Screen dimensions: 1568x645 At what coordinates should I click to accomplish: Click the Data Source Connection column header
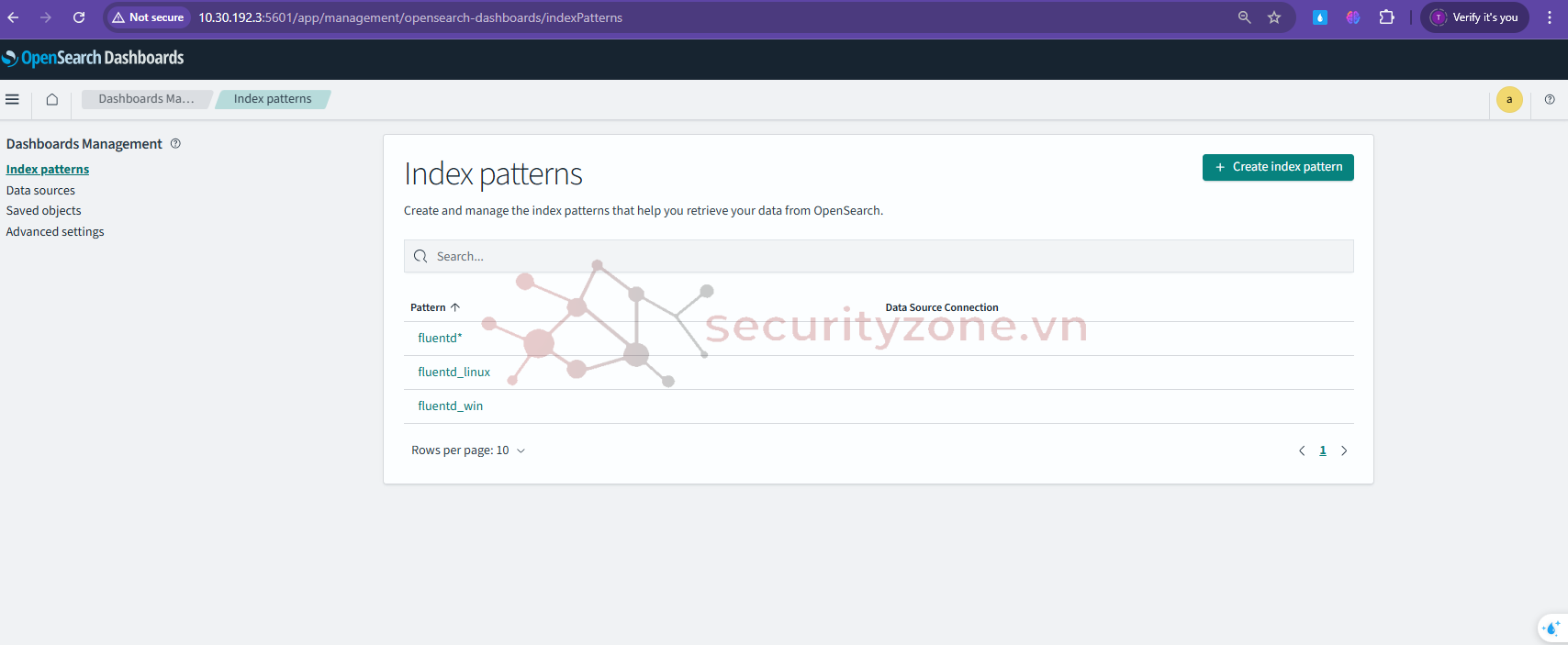click(942, 307)
